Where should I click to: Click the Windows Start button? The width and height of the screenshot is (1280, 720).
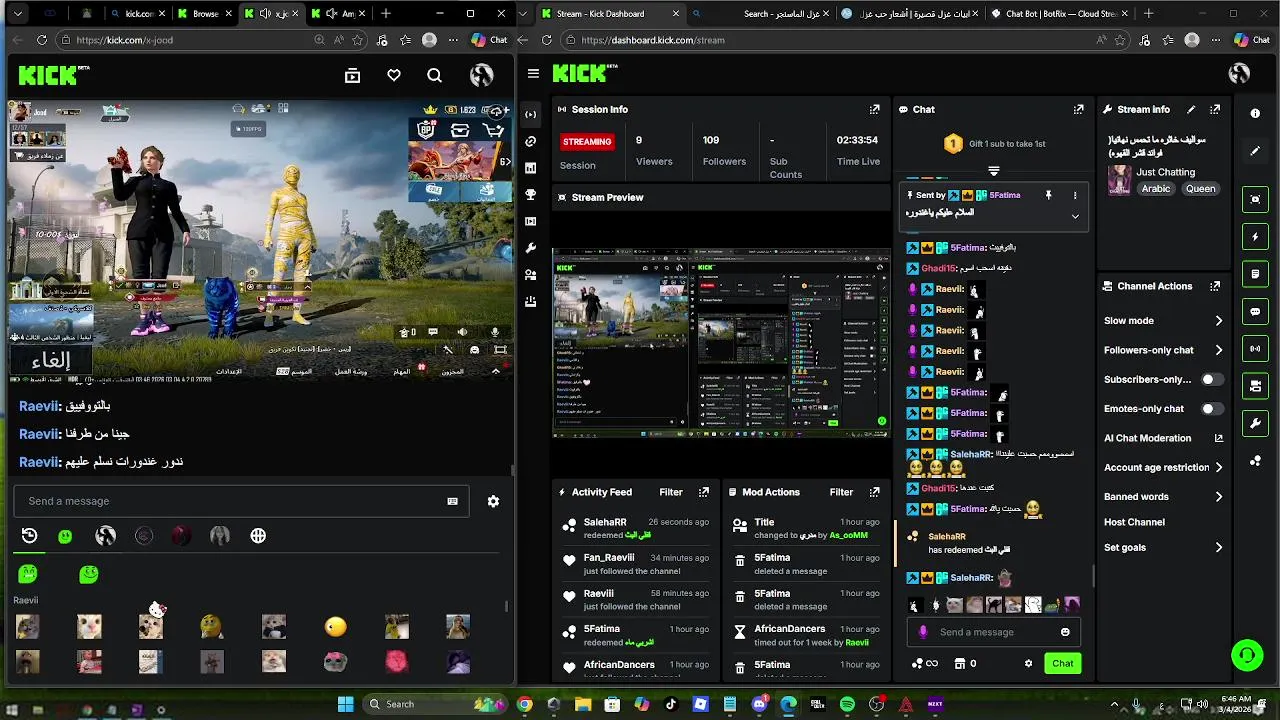coord(346,704)
